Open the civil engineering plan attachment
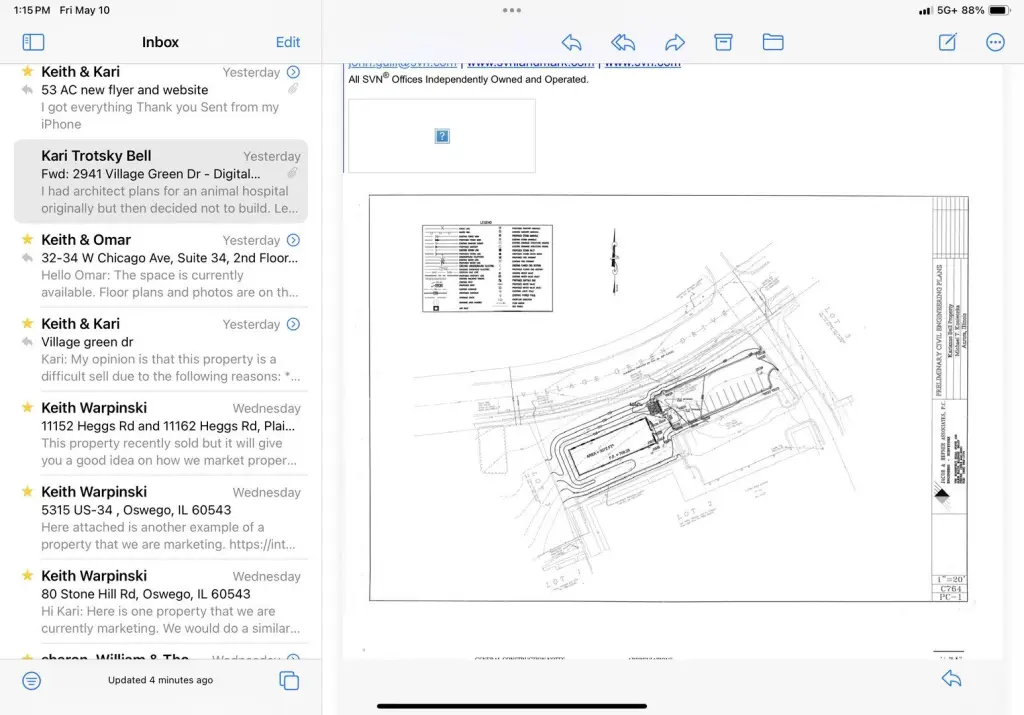Image resolution: width=1024 pixels, height=715 pixels. (668, 400)
